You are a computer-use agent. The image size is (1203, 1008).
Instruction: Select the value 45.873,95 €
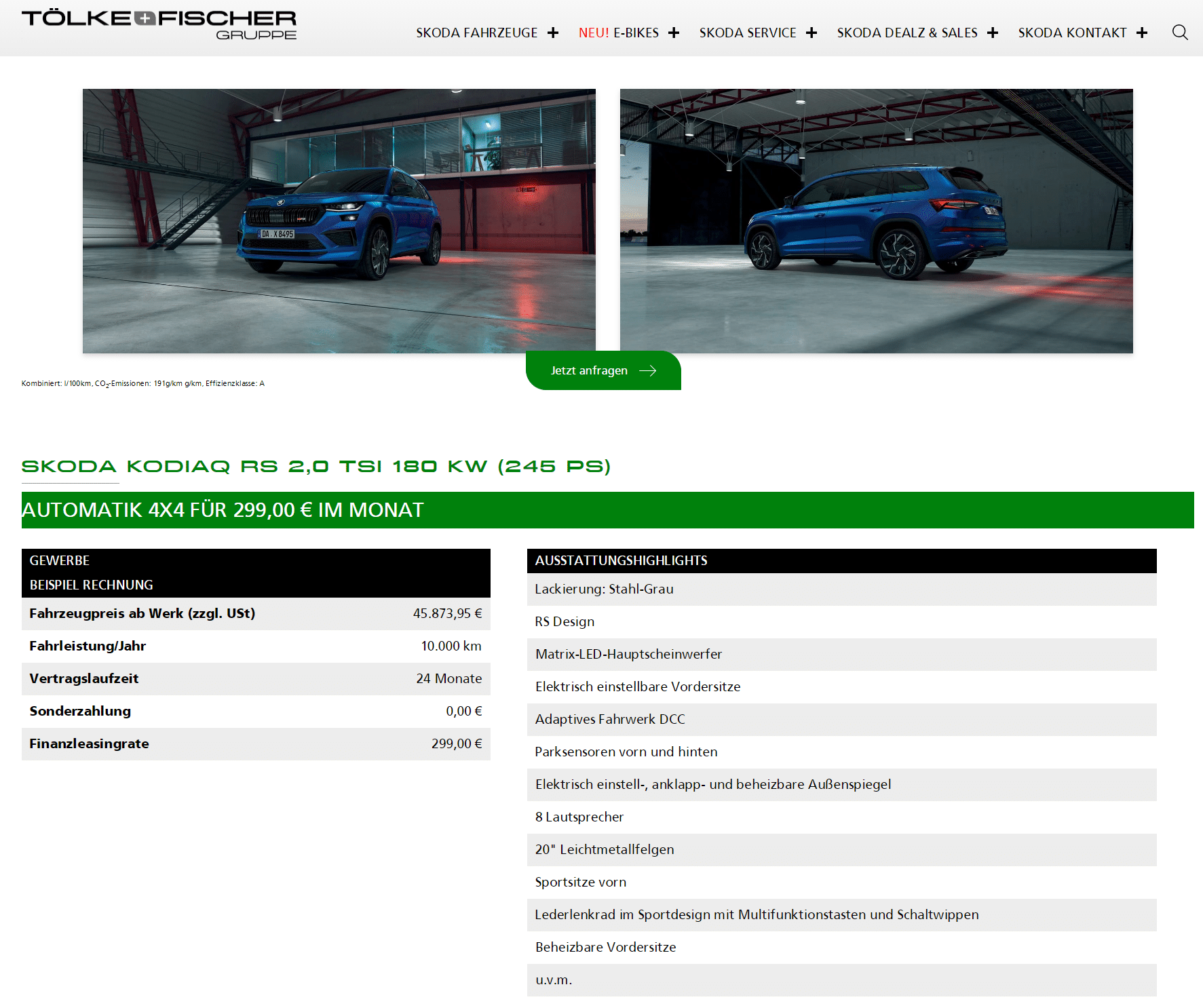click(x=448, y=613)
